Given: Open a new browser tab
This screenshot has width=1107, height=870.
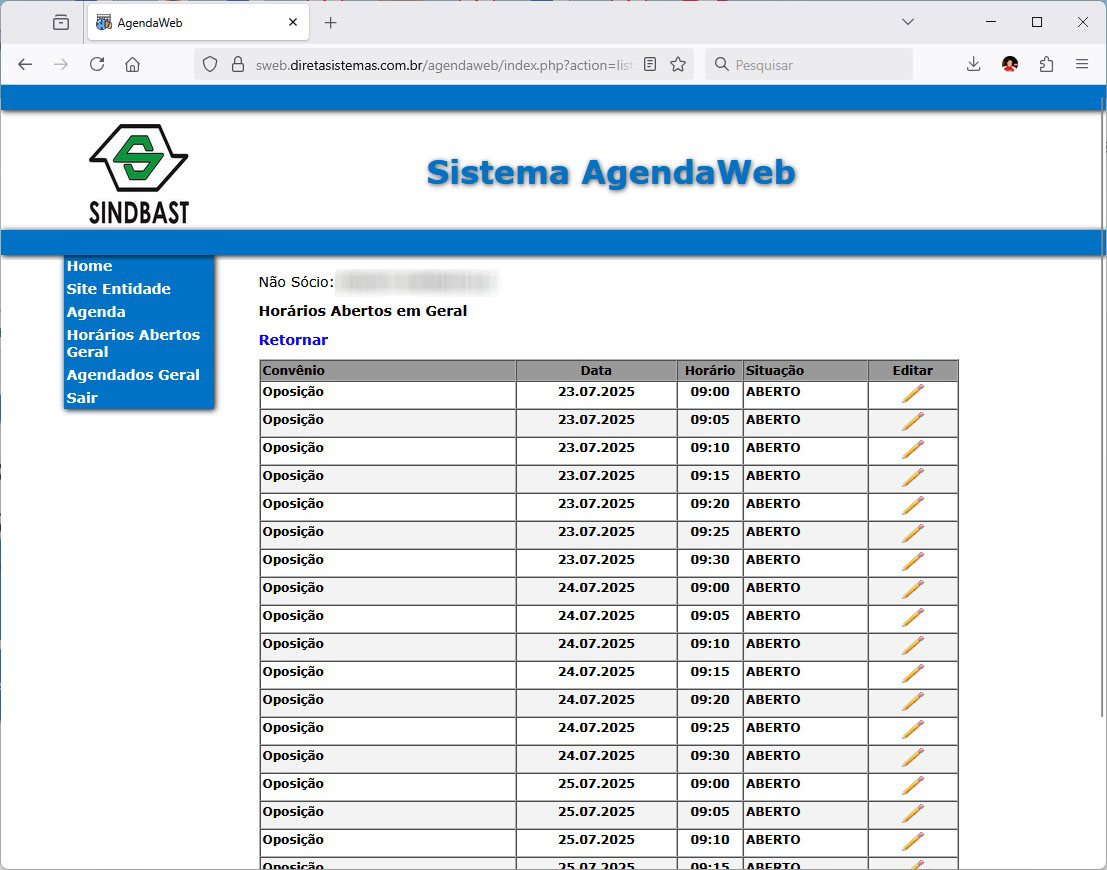Looking at the screenshot, I should click(331, 22).
